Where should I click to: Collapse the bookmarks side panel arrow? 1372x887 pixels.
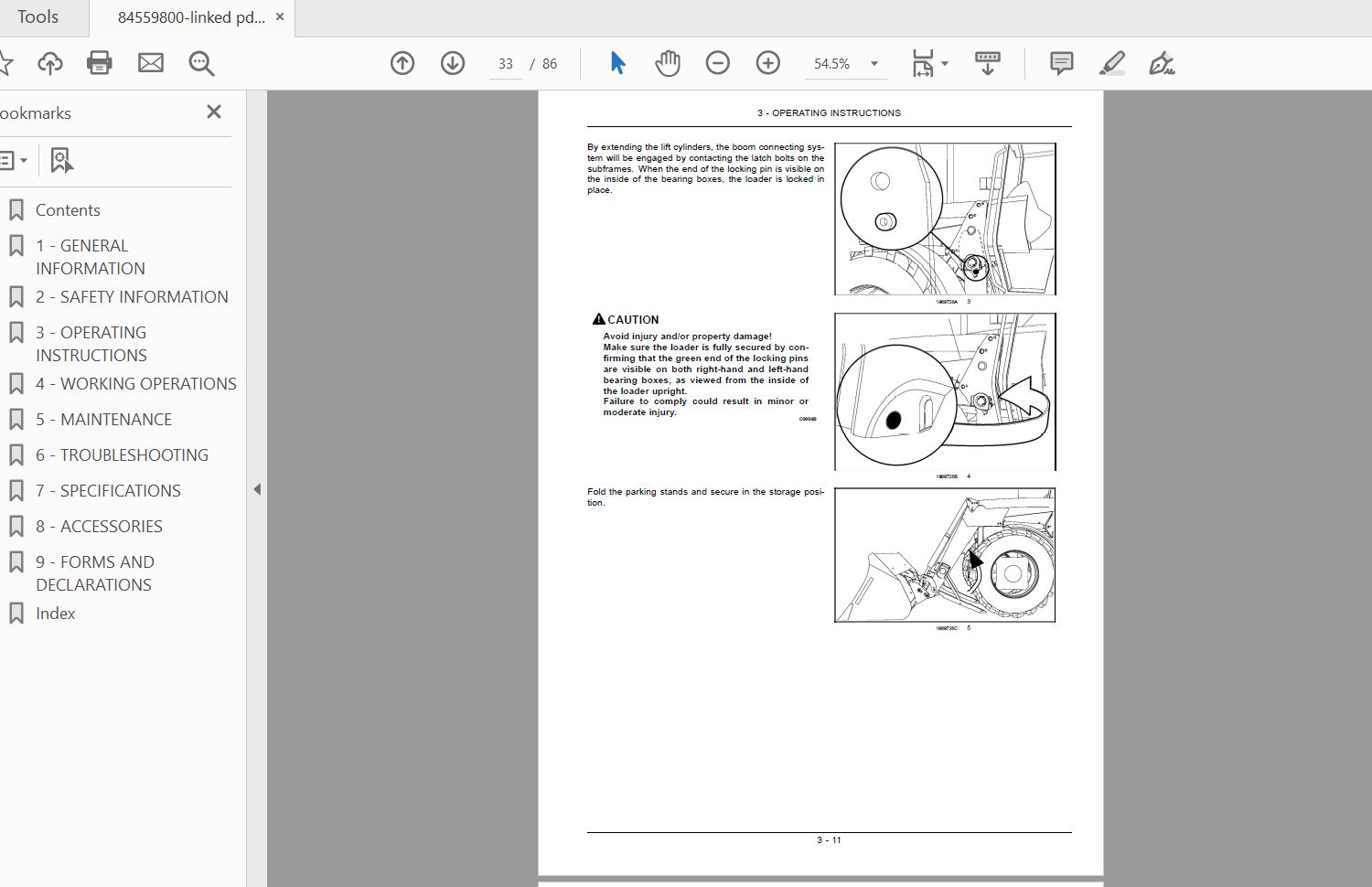pos(257,489)
